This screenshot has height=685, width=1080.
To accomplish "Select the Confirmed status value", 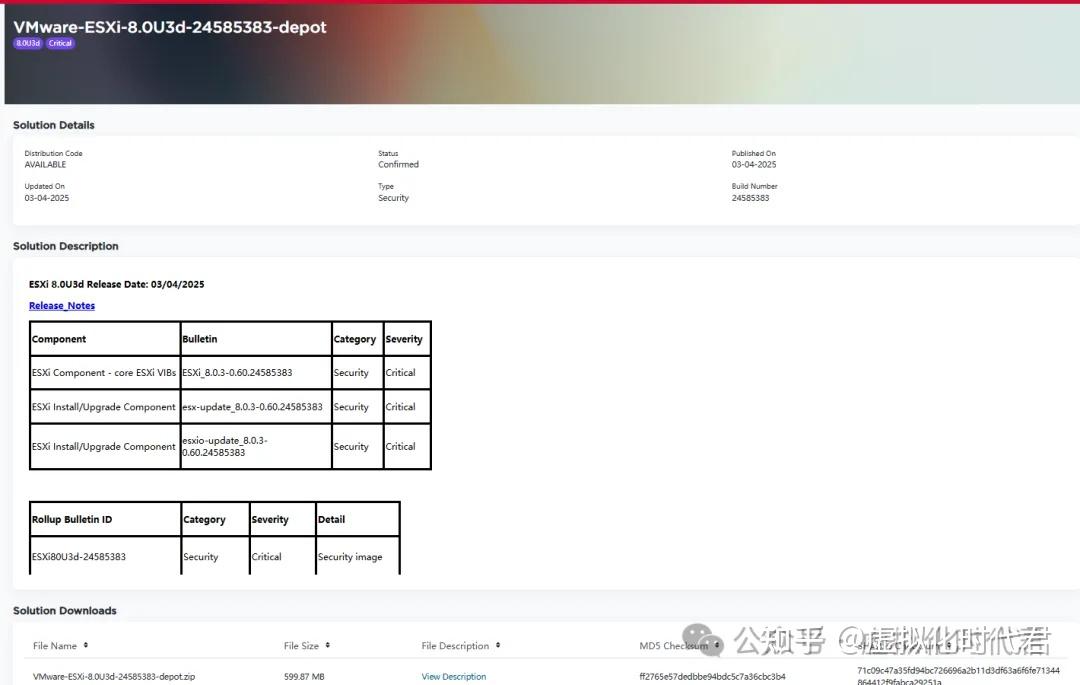I will [398, 165].
